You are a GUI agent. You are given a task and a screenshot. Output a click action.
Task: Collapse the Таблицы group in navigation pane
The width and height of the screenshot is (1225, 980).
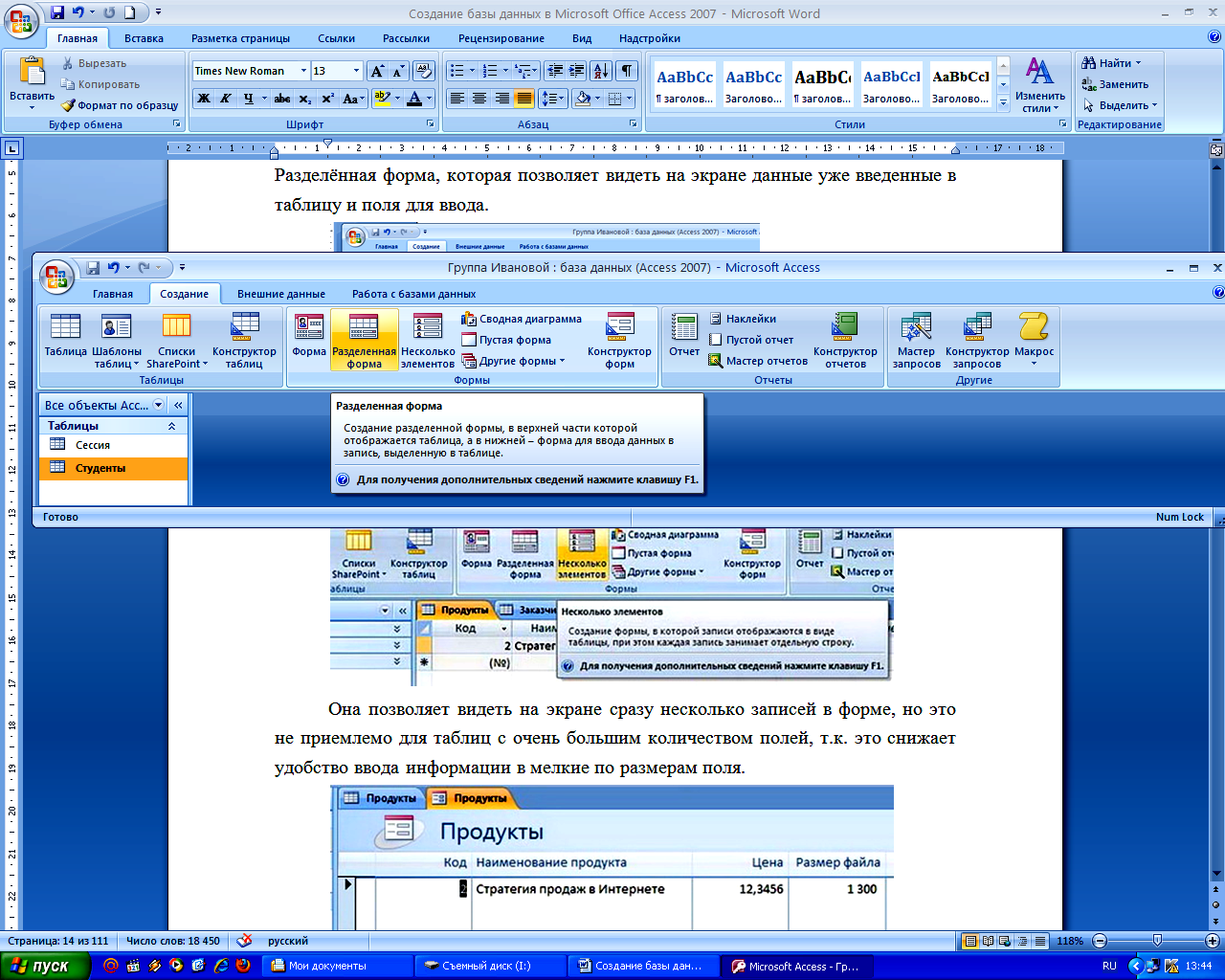click(x=171, y=426)
